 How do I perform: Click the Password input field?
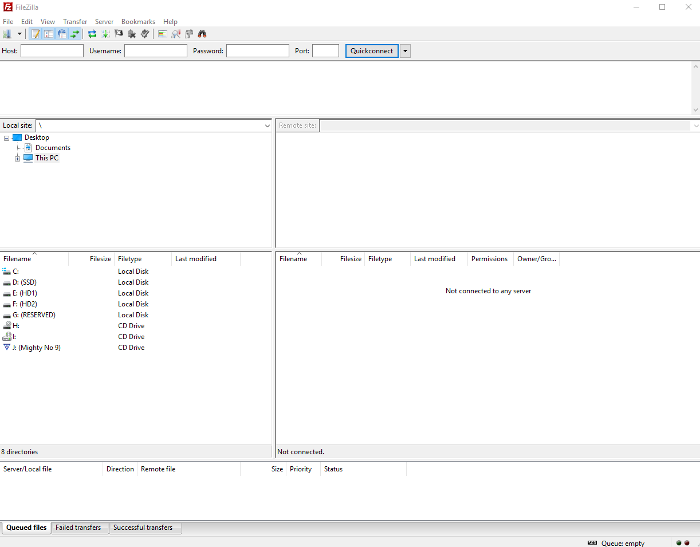(258, 51)
